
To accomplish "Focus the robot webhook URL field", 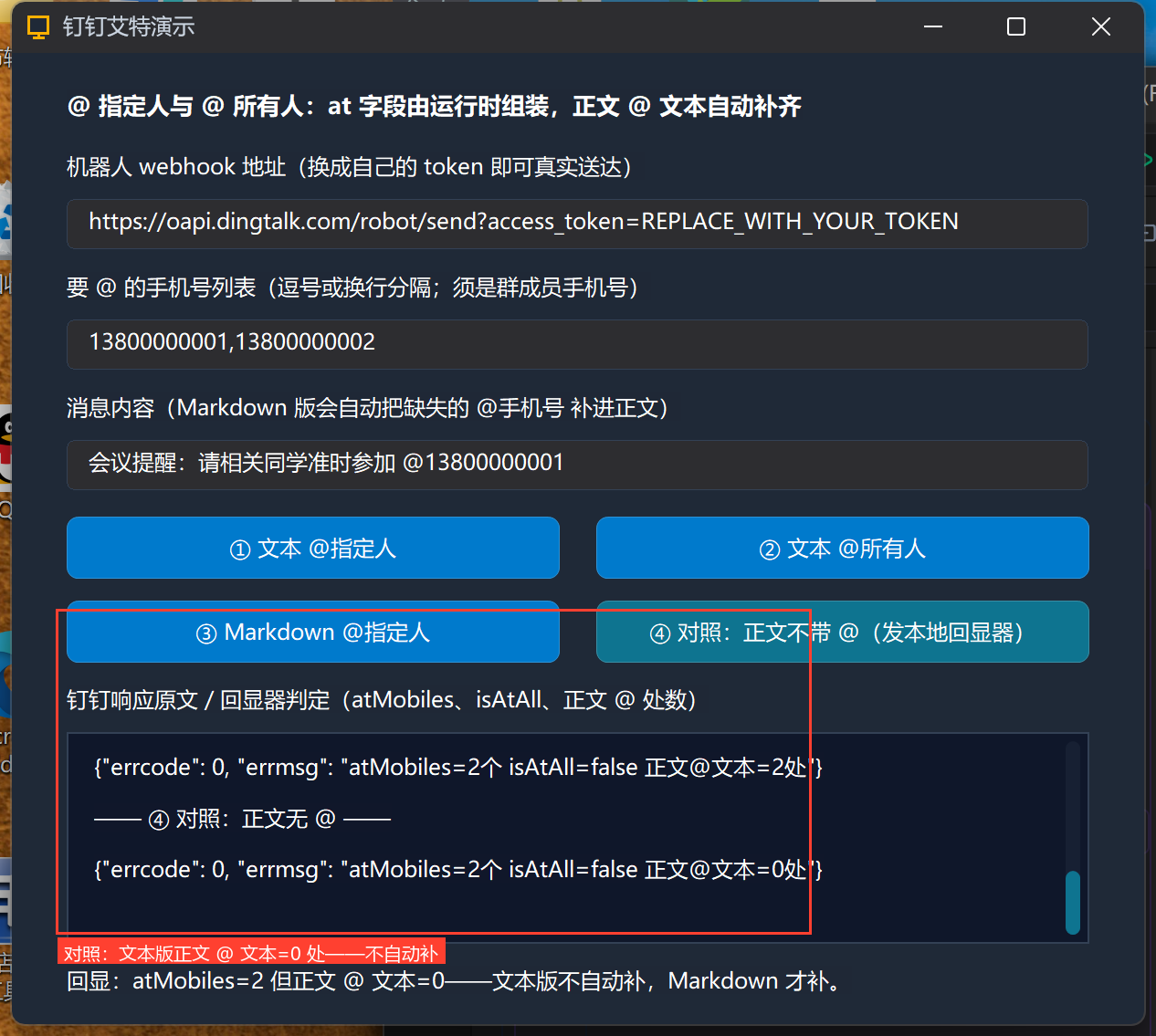I will [577, 224].
